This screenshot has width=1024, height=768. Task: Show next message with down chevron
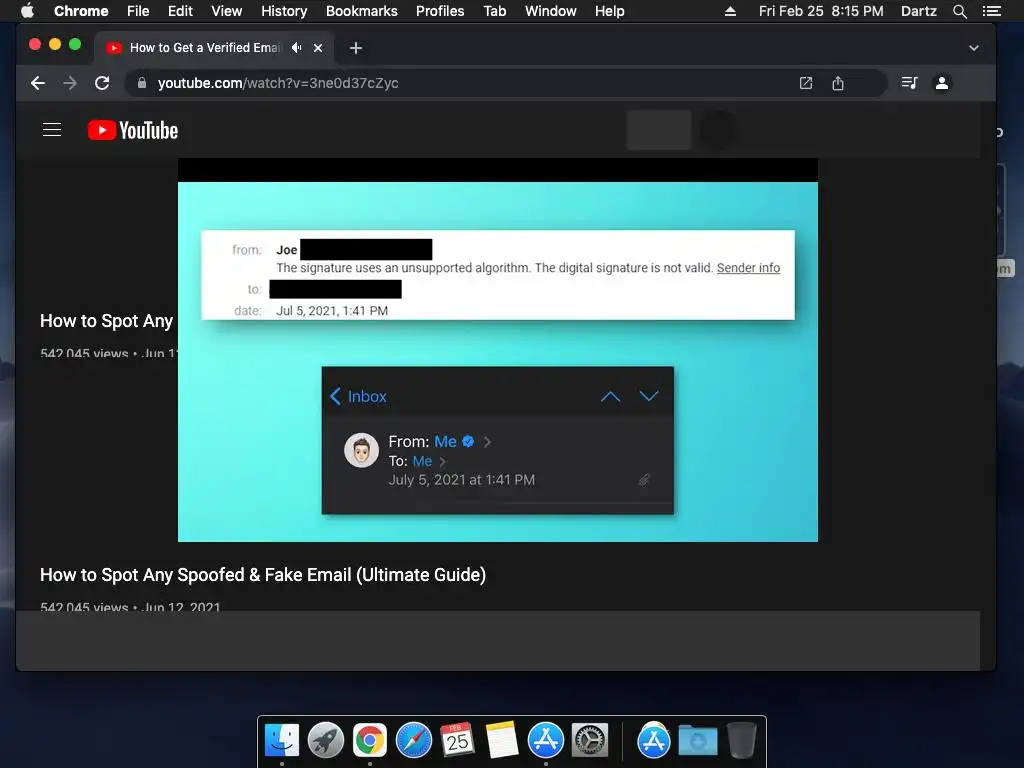(x=649, y=396)
